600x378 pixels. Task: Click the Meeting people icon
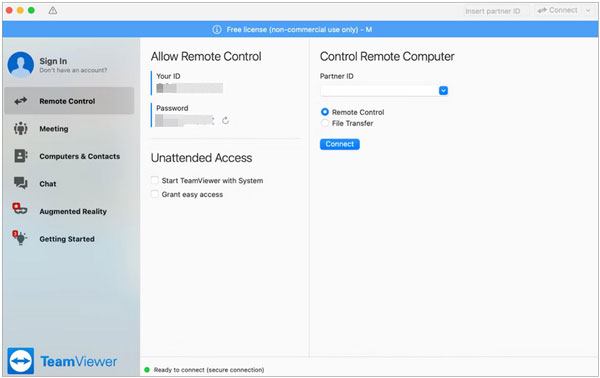[x=21, y=129]
